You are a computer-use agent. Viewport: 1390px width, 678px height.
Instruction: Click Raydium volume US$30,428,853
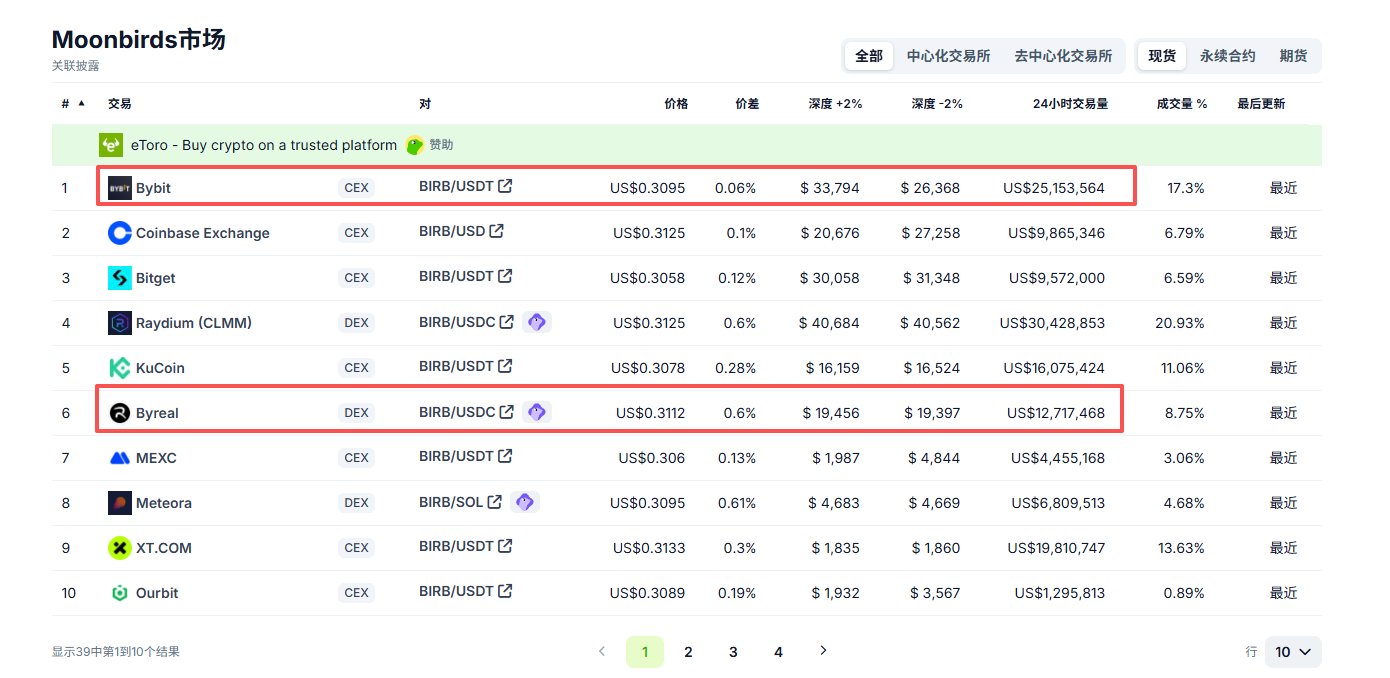click(1052, 323)
